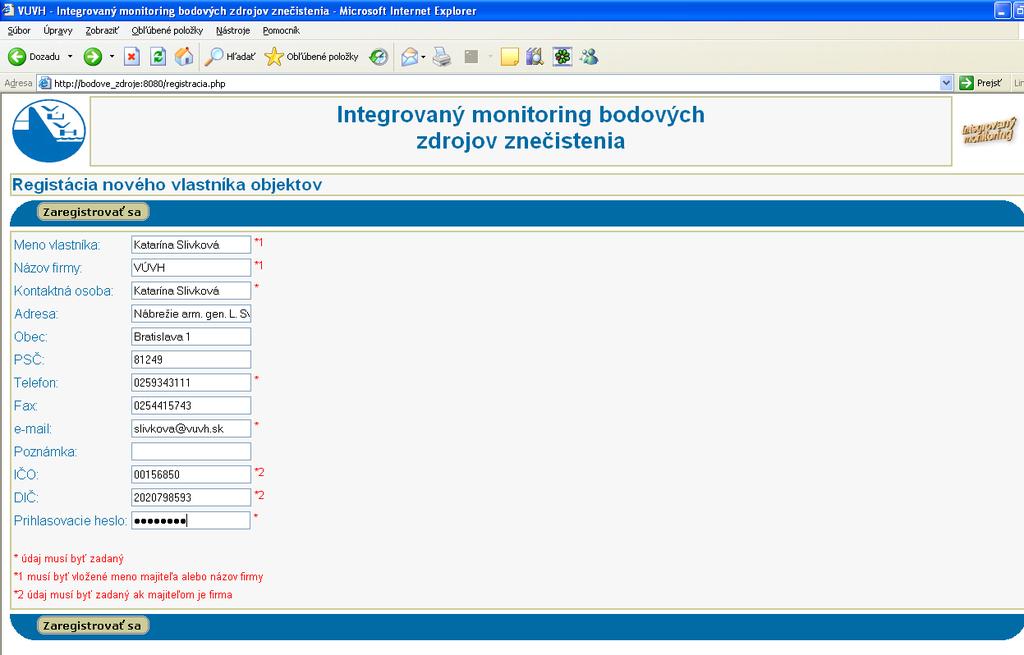Click the 'Registácia nového vlastníka objektov' heading
This screenshot has height=655, width=1024.
click(x=167, y=185)
